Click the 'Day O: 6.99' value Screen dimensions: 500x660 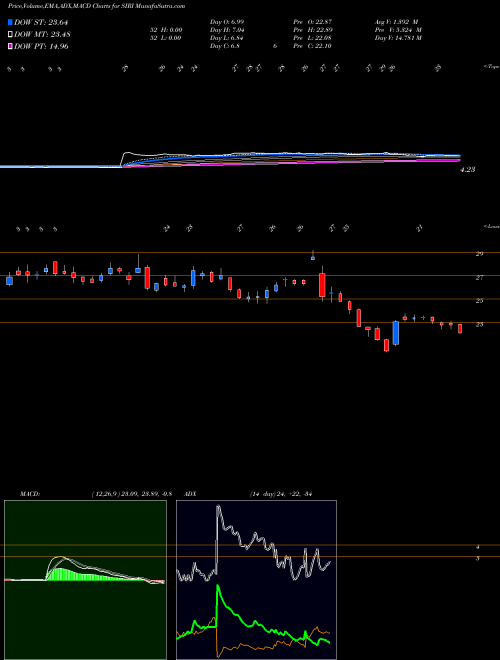pyautogui.click(x=227, y=22)
